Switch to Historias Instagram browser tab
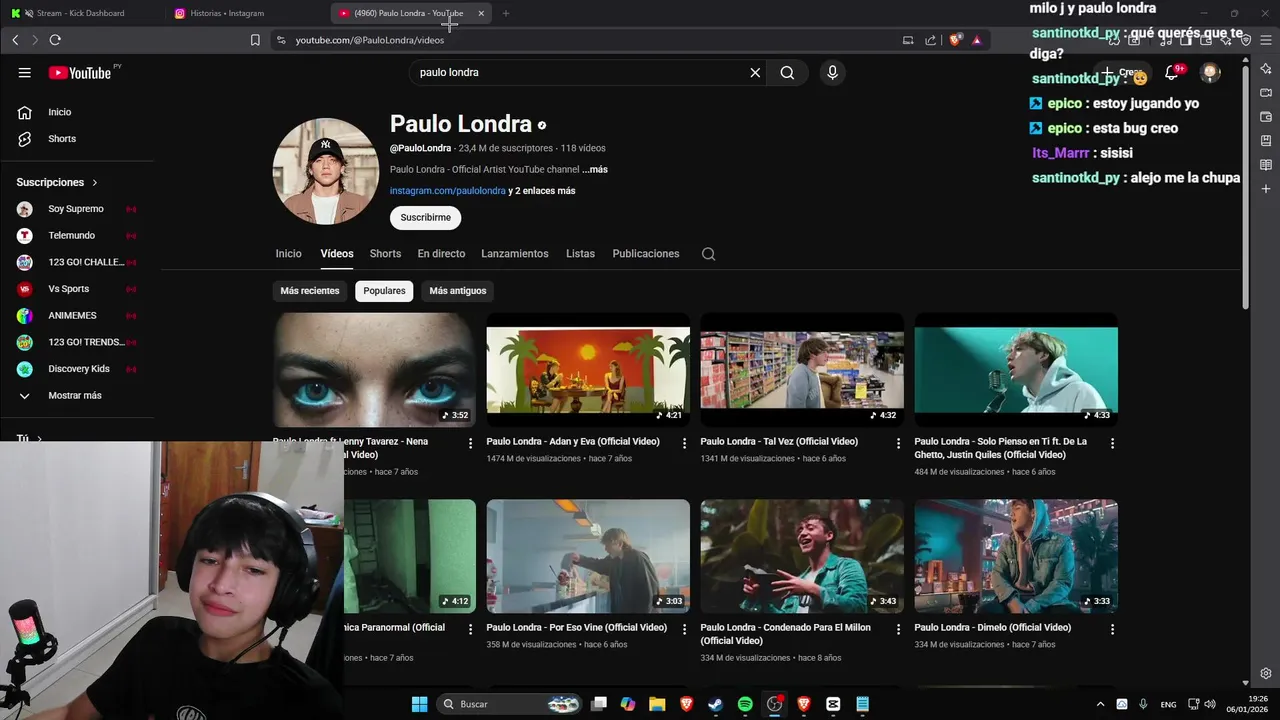This screenshot has width=1280, height=720. tap(244, 13)
